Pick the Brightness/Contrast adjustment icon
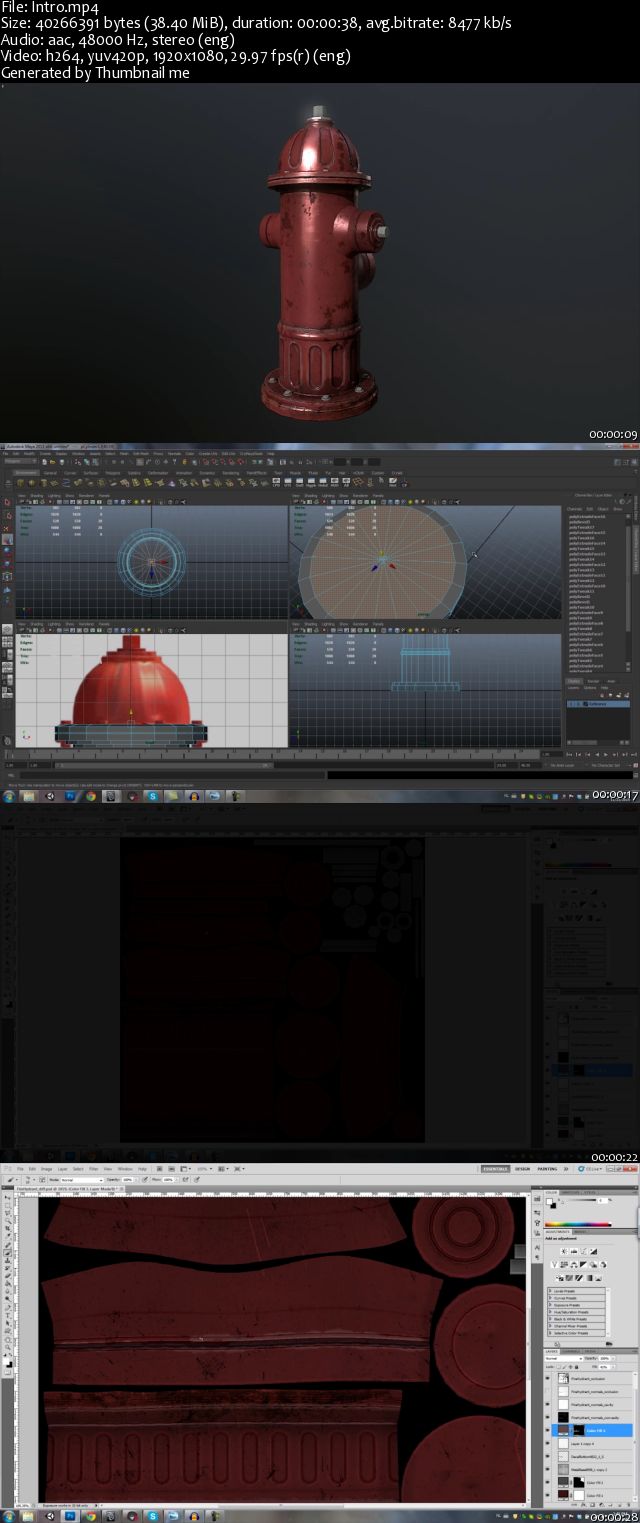The width and height of the screenshot is (640, 1523). click(x=564, y=1251)
